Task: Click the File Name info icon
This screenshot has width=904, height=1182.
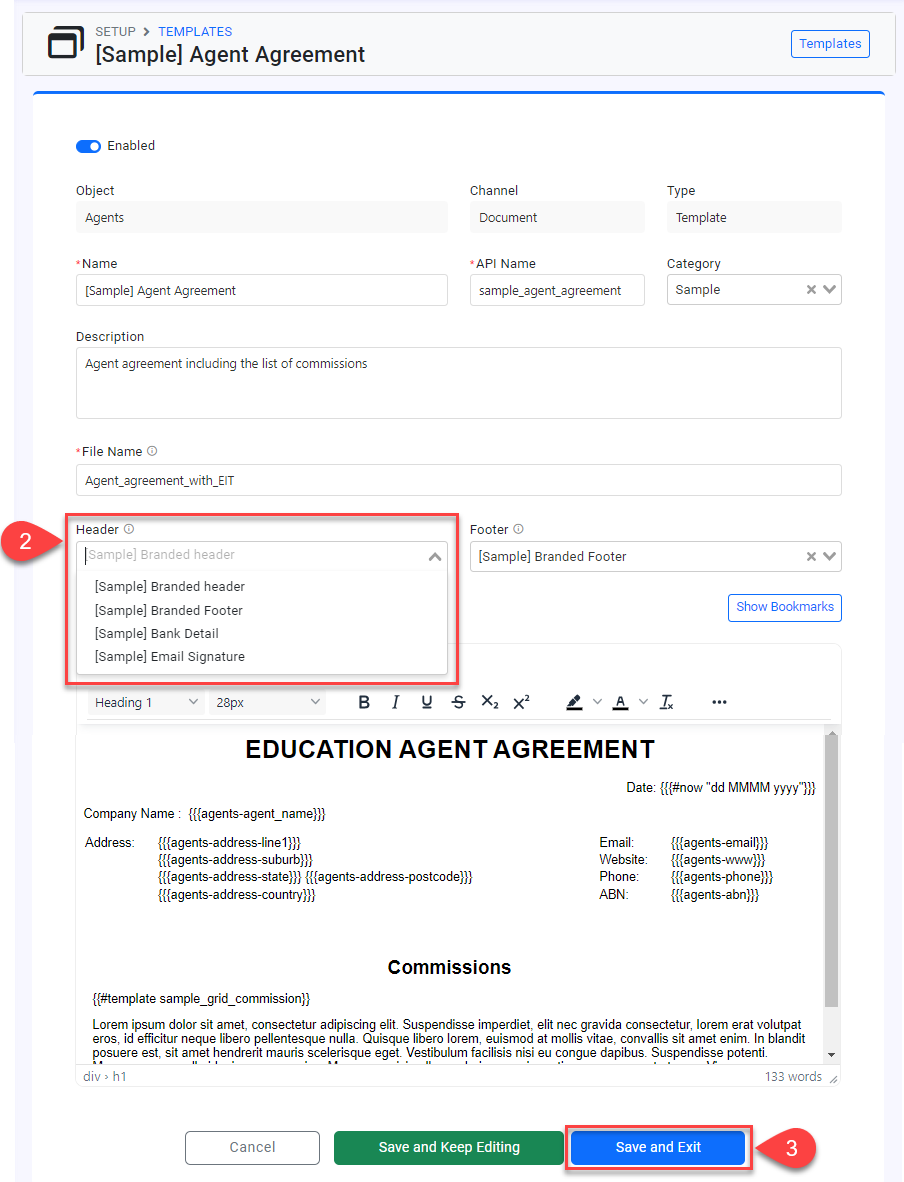Action: [152, 452]
